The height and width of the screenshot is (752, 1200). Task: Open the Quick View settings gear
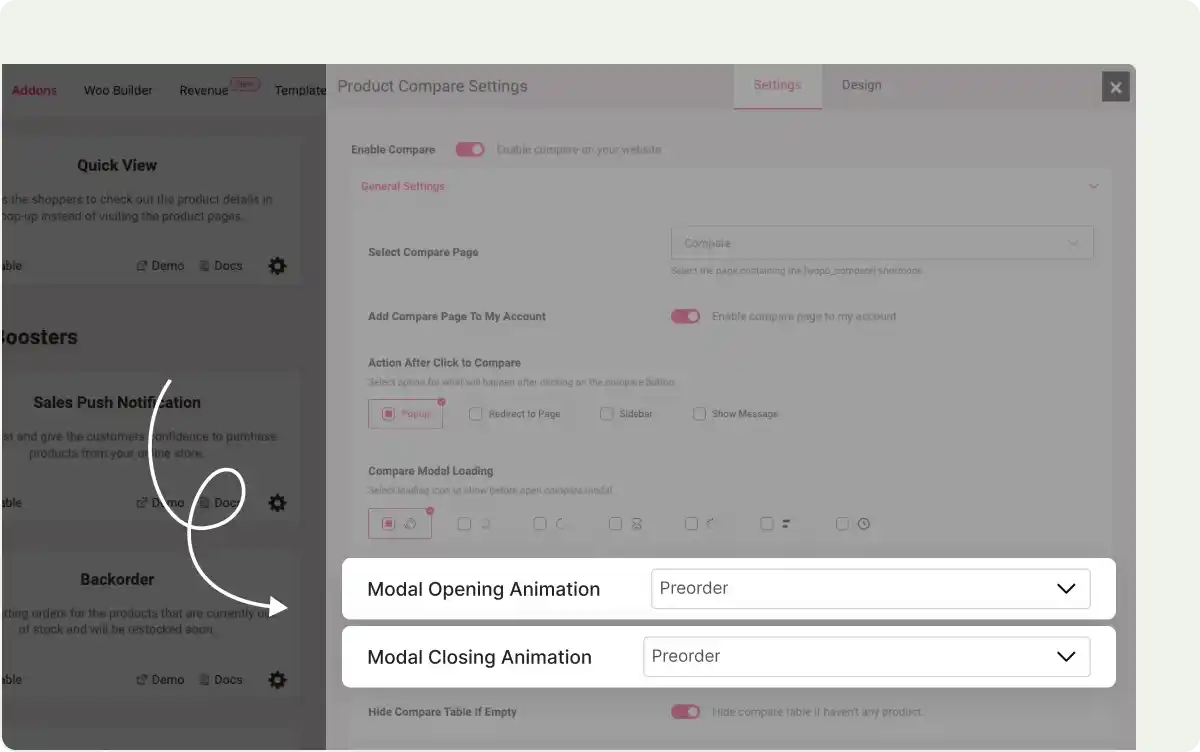pyautogui.click(x=277, y=265)
